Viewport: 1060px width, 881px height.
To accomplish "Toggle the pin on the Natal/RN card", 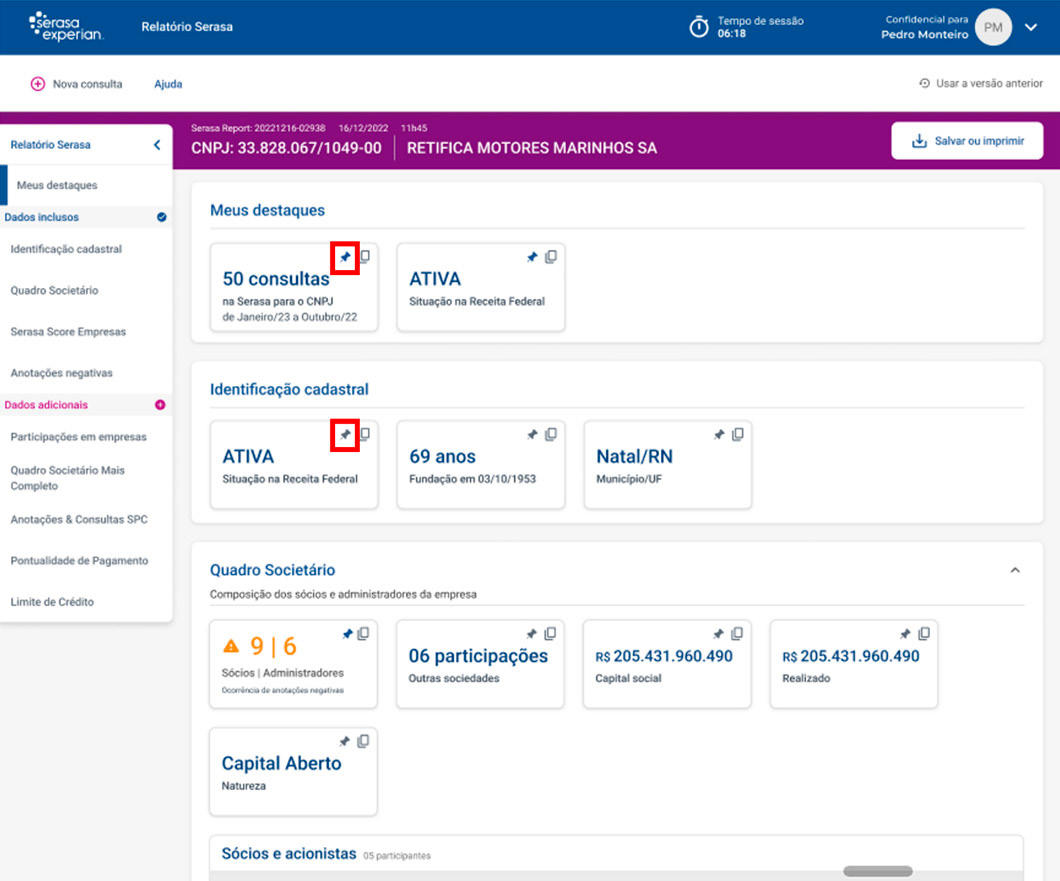I will 719,435.
